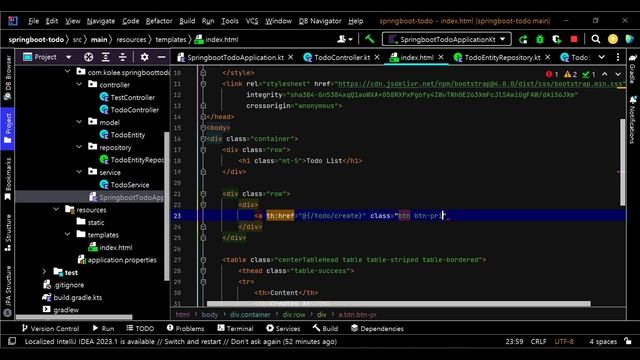
Task: Collapse the model package
Action: click(79, 122)
